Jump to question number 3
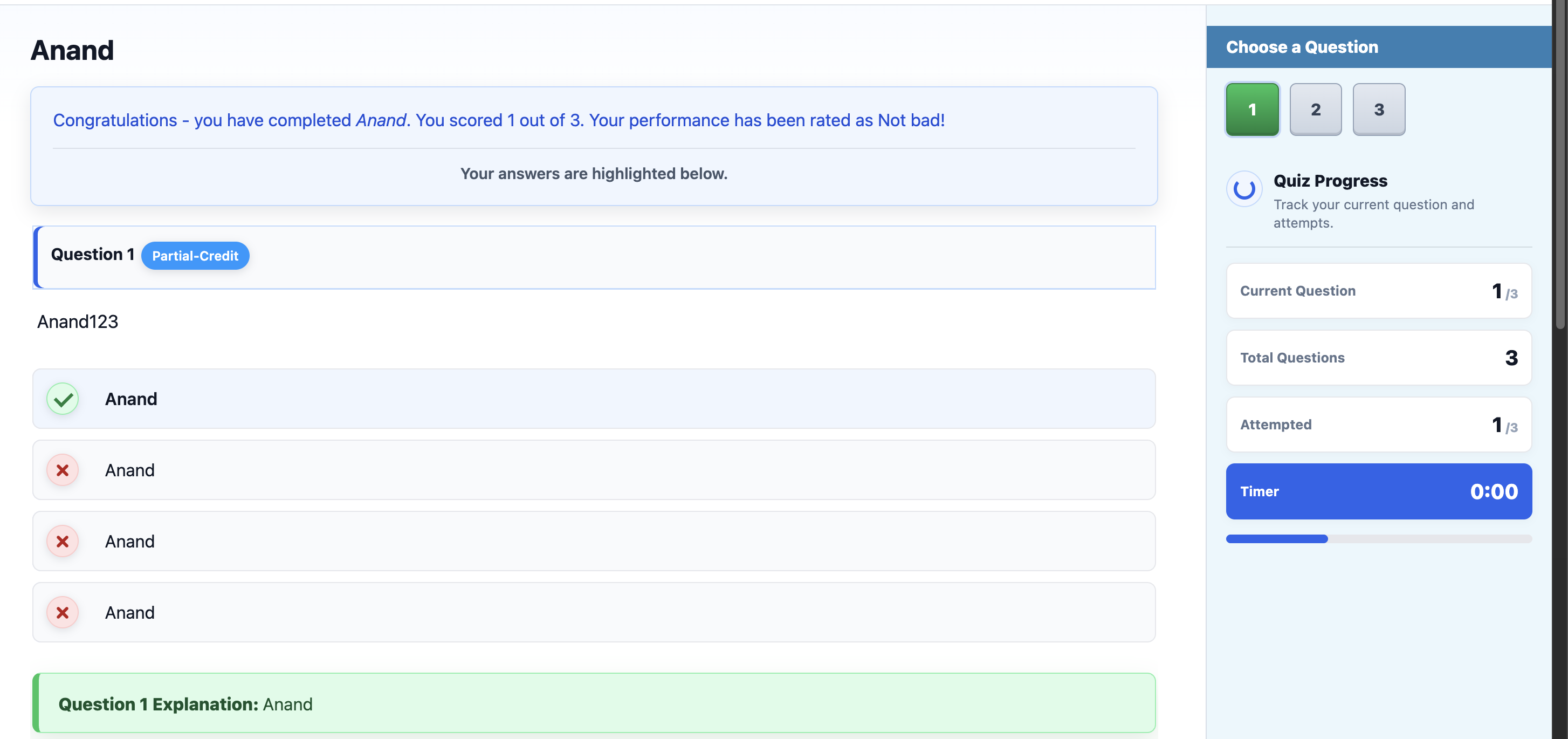 (x=1379, y=110)
